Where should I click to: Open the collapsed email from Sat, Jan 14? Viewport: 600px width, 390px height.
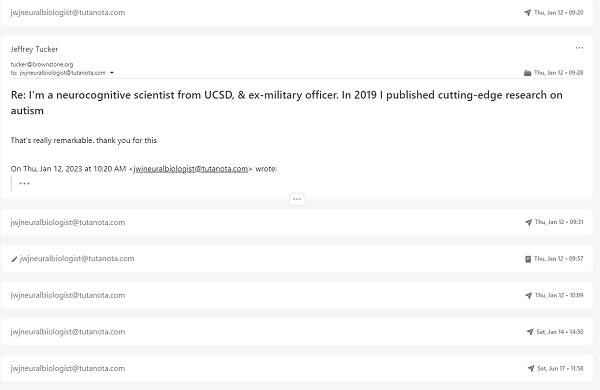(297, 332)
